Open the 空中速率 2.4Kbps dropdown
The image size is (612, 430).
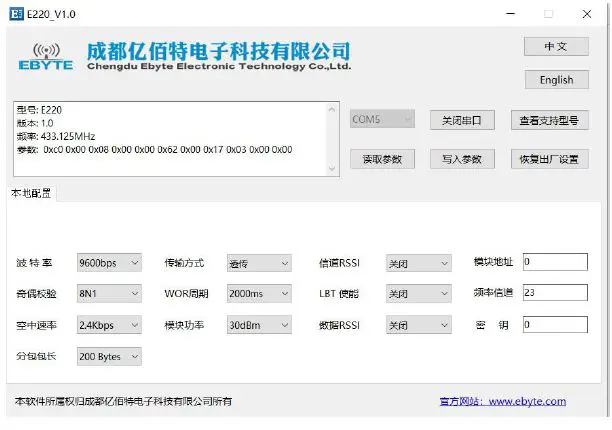pos(109,325)
